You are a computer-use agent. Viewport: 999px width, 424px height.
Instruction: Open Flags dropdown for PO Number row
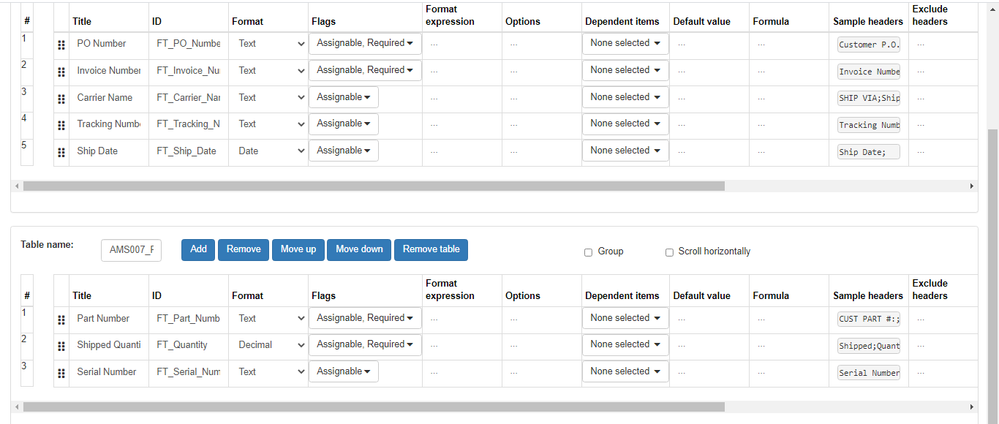(x=365, y=43)
